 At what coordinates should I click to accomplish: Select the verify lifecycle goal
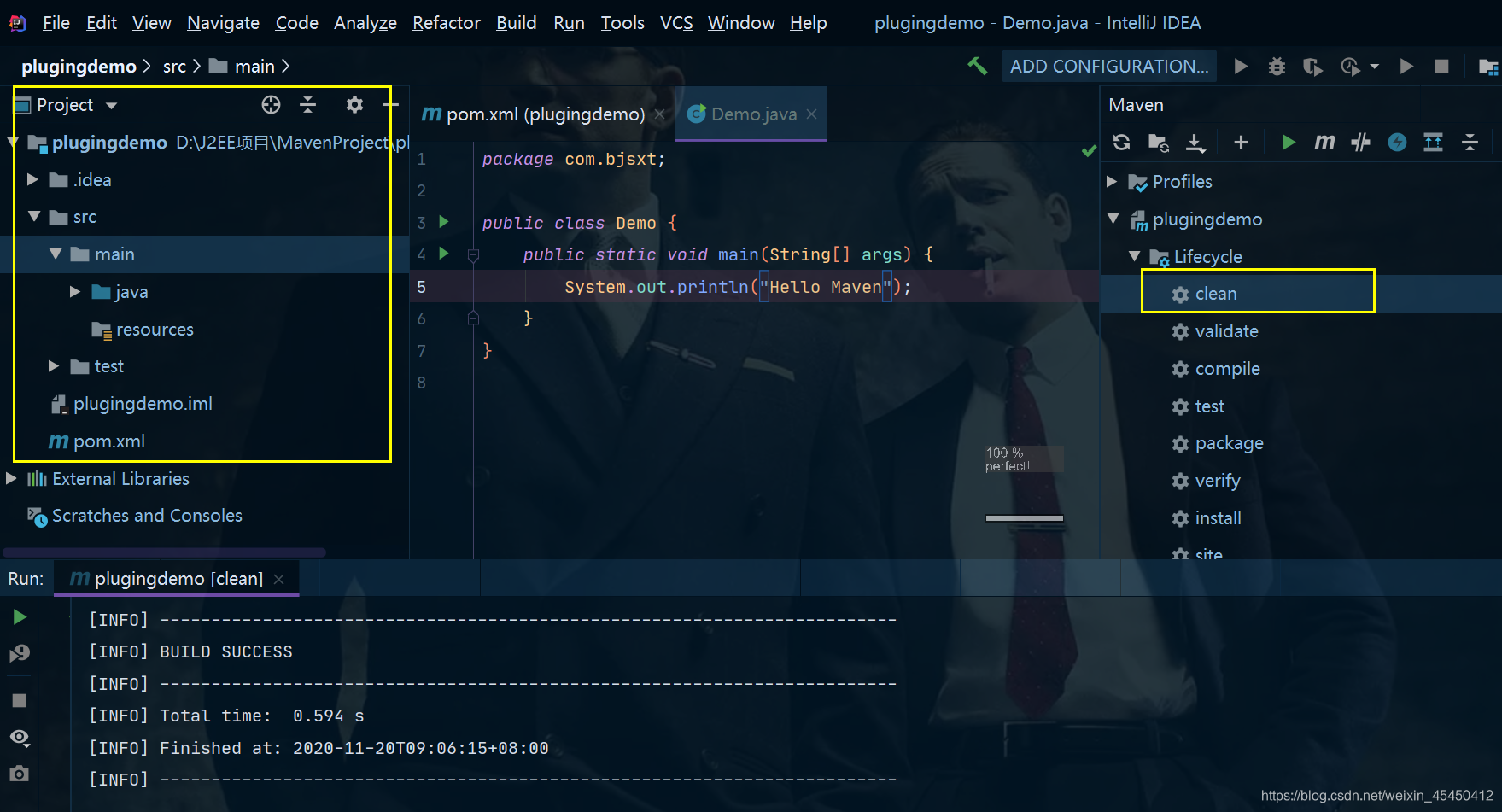pyautogui.click(x=1218, y=481)
